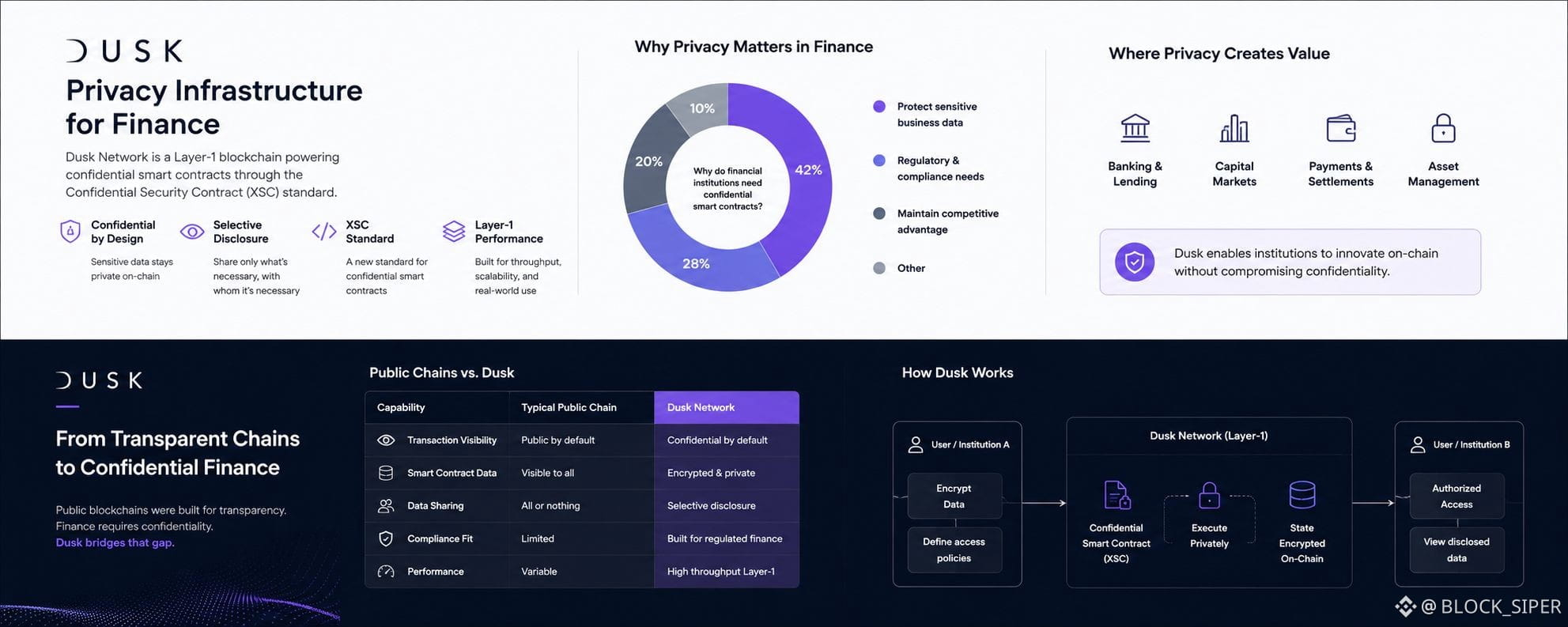Click the 10% donut chart segment
Screen dimensions: 1568x627
(x=701, y=107)
